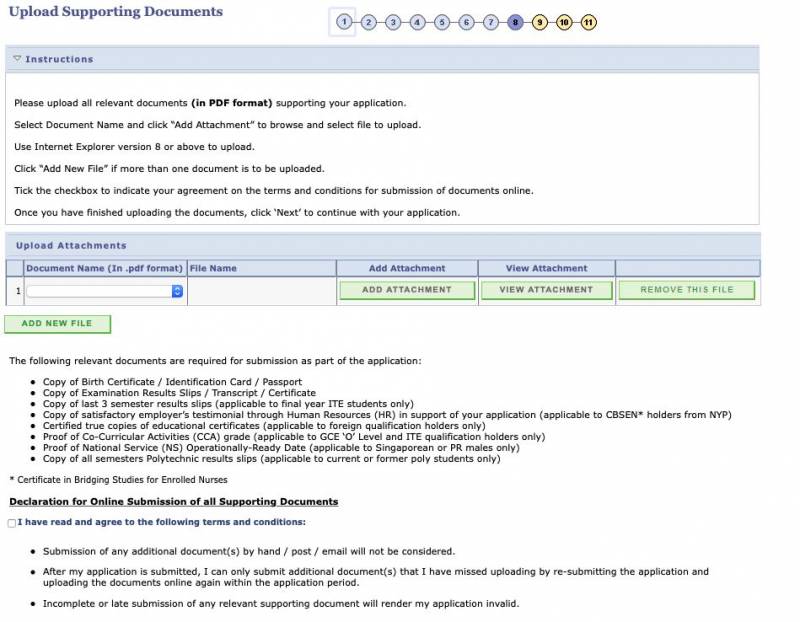Click step 6 progress circle
800x622 pixels.
coord(466,22)
